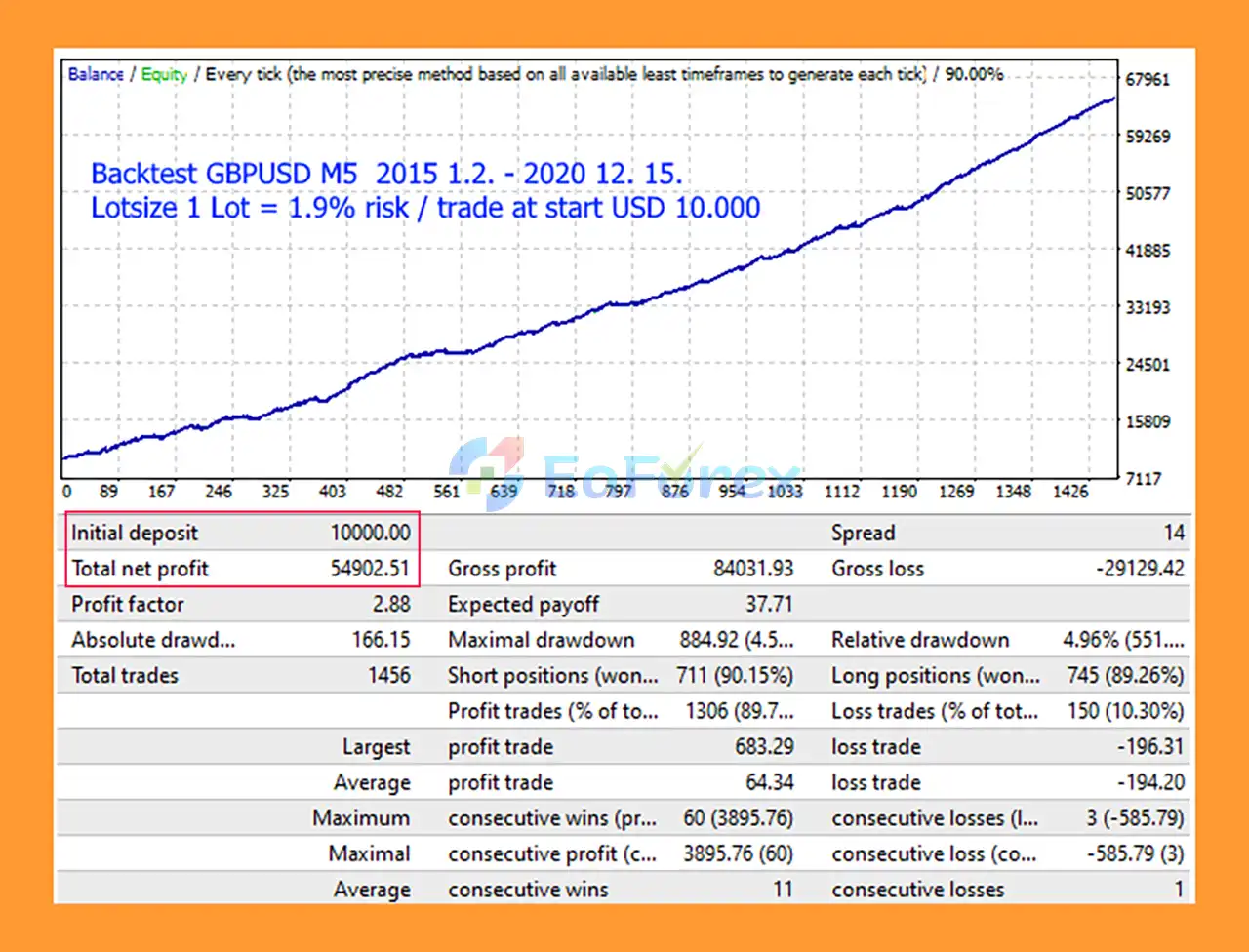This screenshot has height=952, width=1249.
Task: Select the Spread value 14
Action: [1173, 533]
